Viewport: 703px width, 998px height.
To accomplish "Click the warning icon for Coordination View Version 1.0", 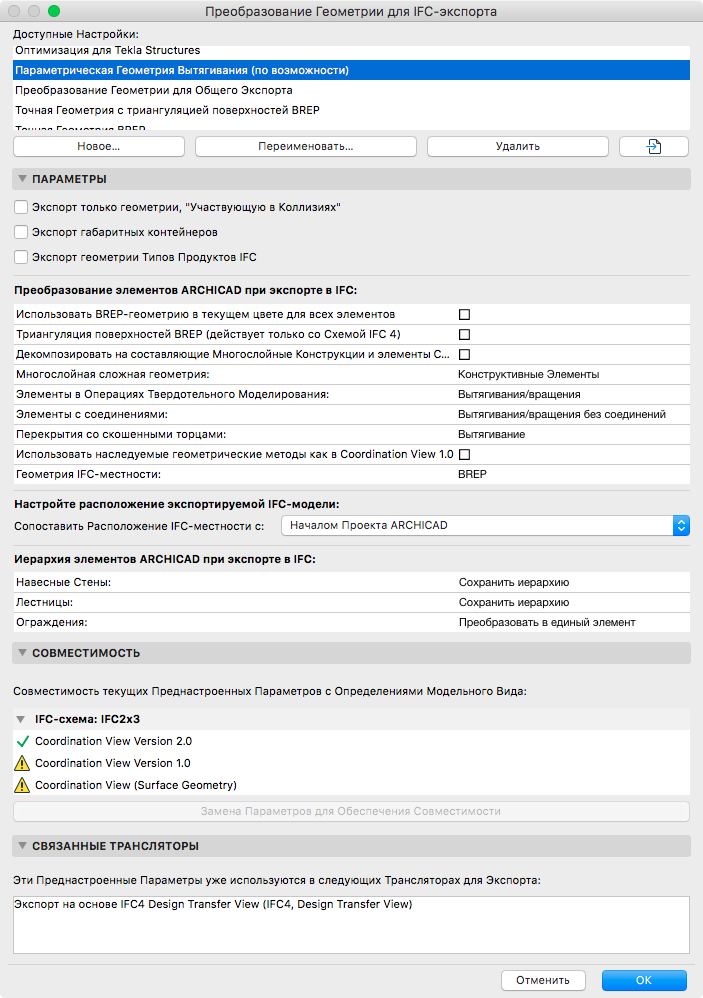I will (22, 764).
